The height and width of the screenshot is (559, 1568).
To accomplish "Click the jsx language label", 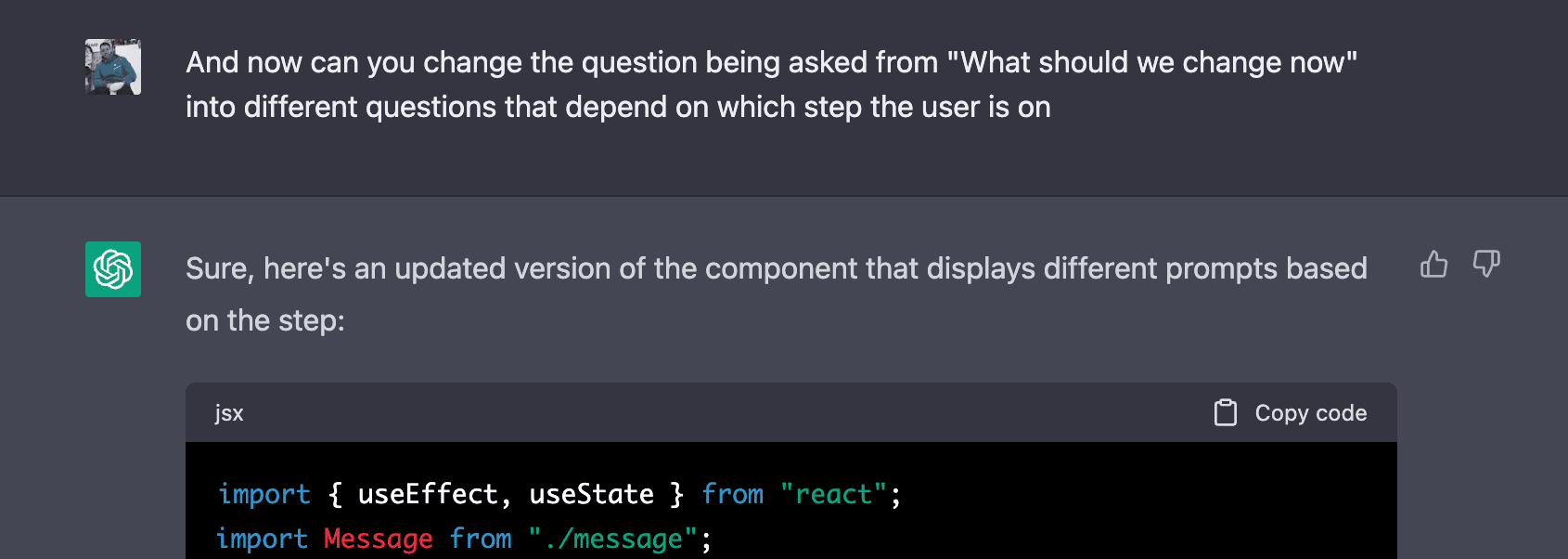I will pyautogui.click(x=229, y=413).
